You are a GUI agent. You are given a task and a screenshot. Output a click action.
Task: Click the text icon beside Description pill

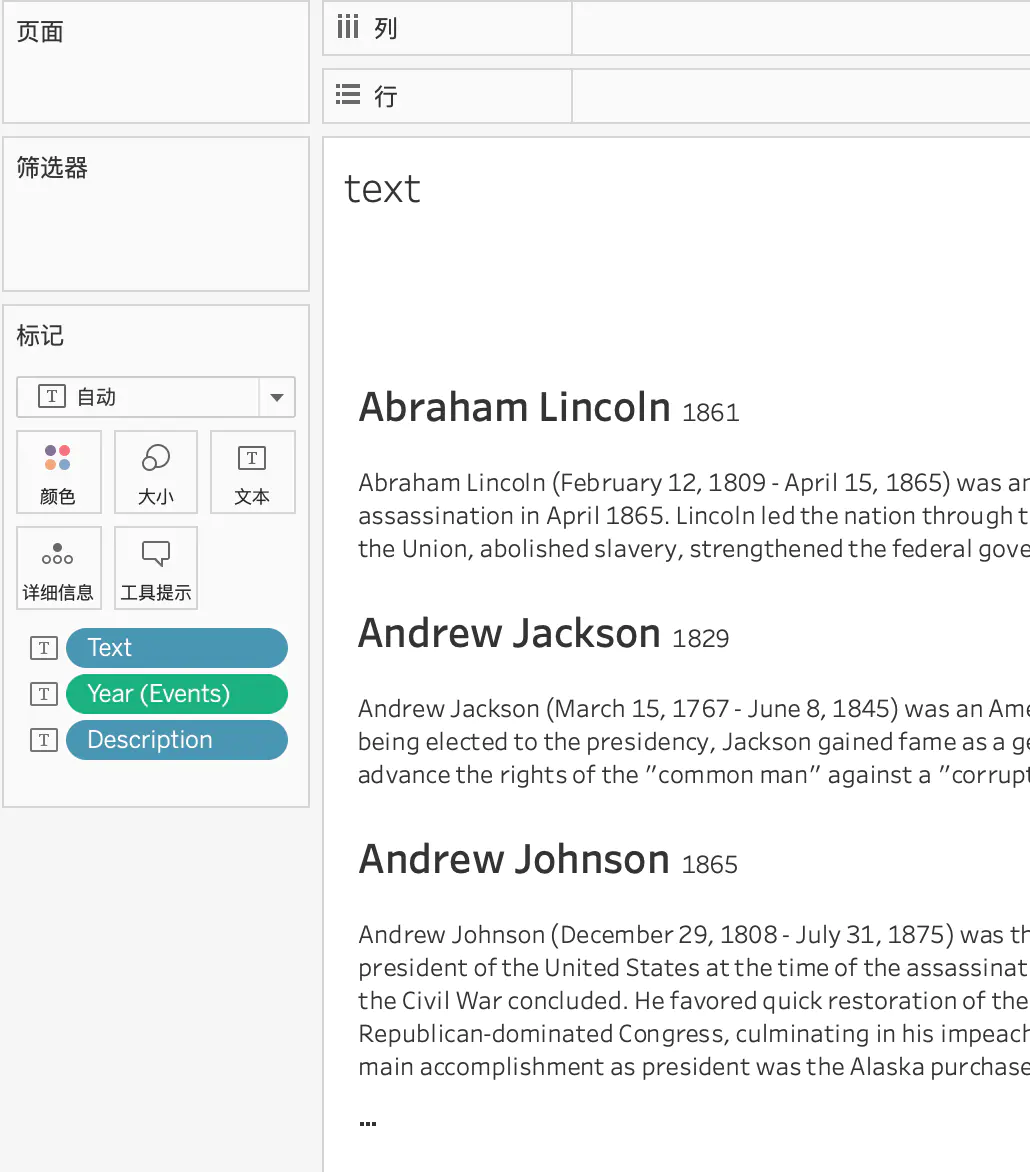click(44, 740)
